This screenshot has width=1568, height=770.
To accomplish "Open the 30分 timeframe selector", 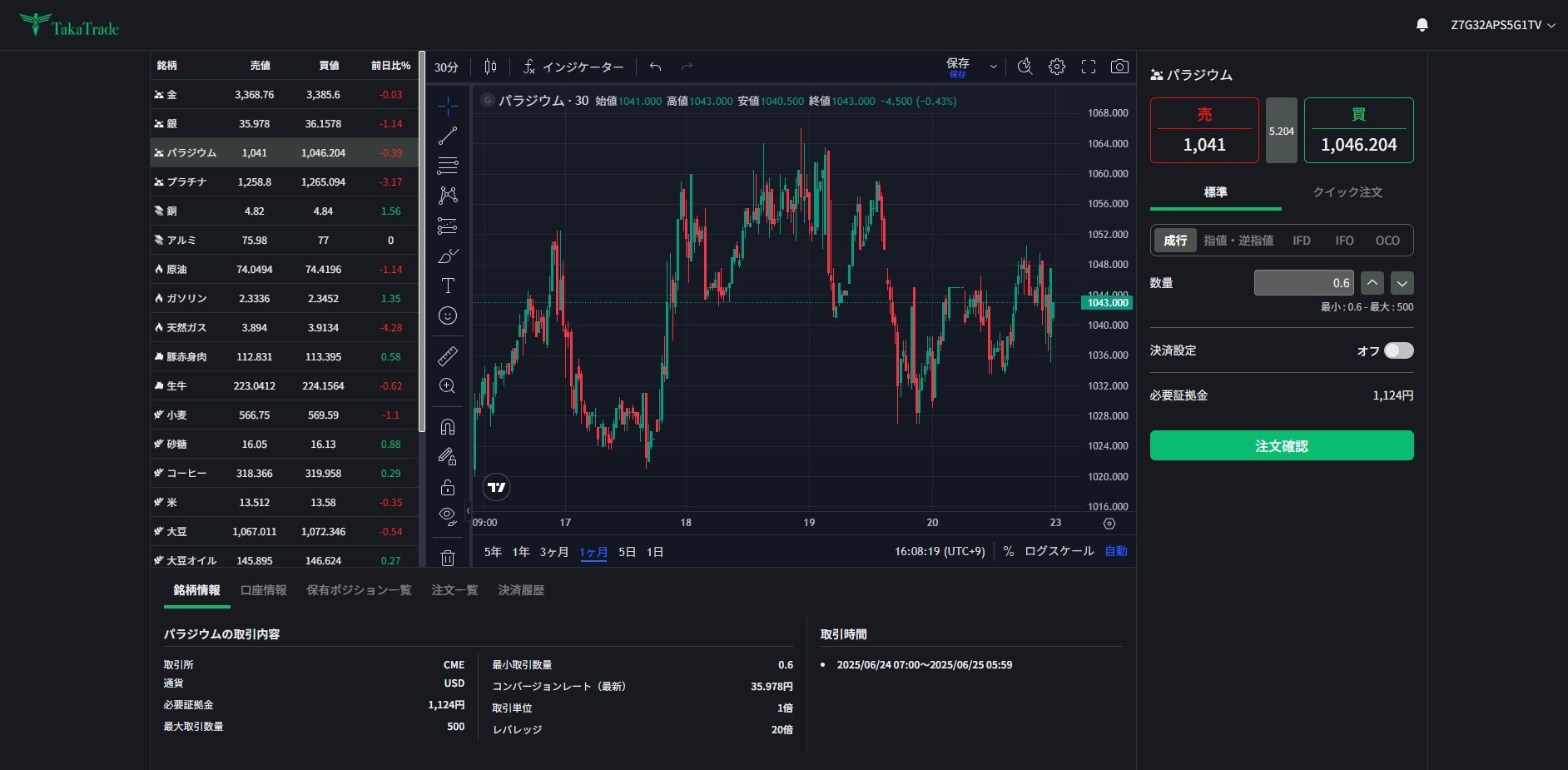I will [x=446, y=67].
